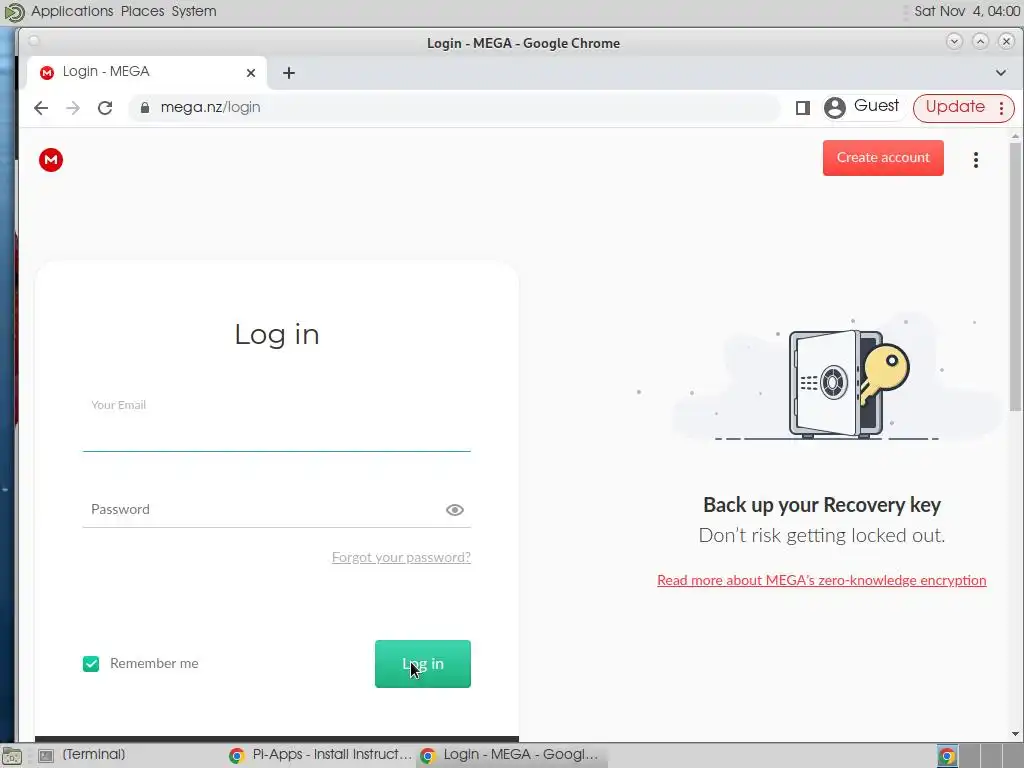Switch to Login - MEGA taskbar entry
The height and width of the screenshot is (768, 1024).
511,755
